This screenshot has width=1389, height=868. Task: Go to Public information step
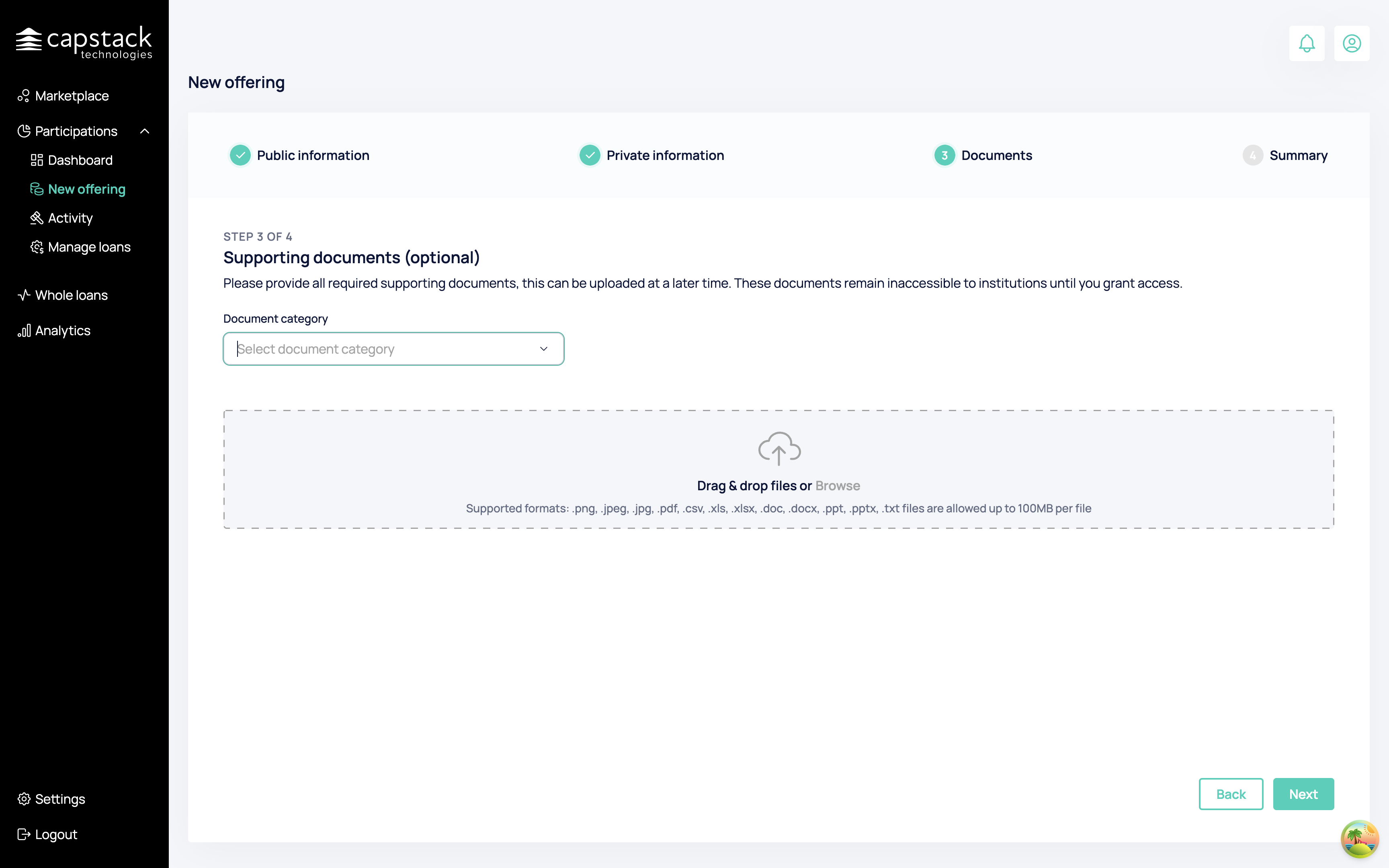point(313,155)
